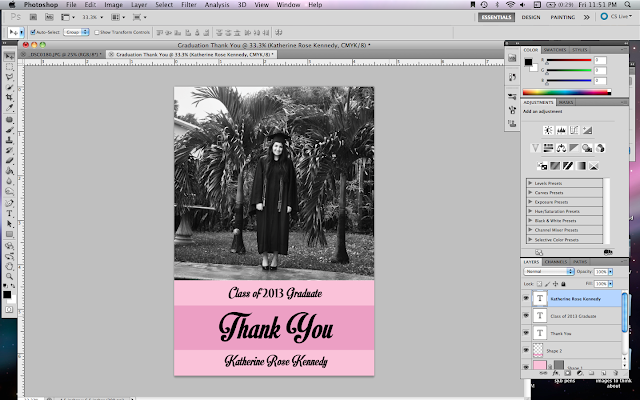Open the Filter menu
Screen dimensions: 640x400
click(x=189, y=4)
